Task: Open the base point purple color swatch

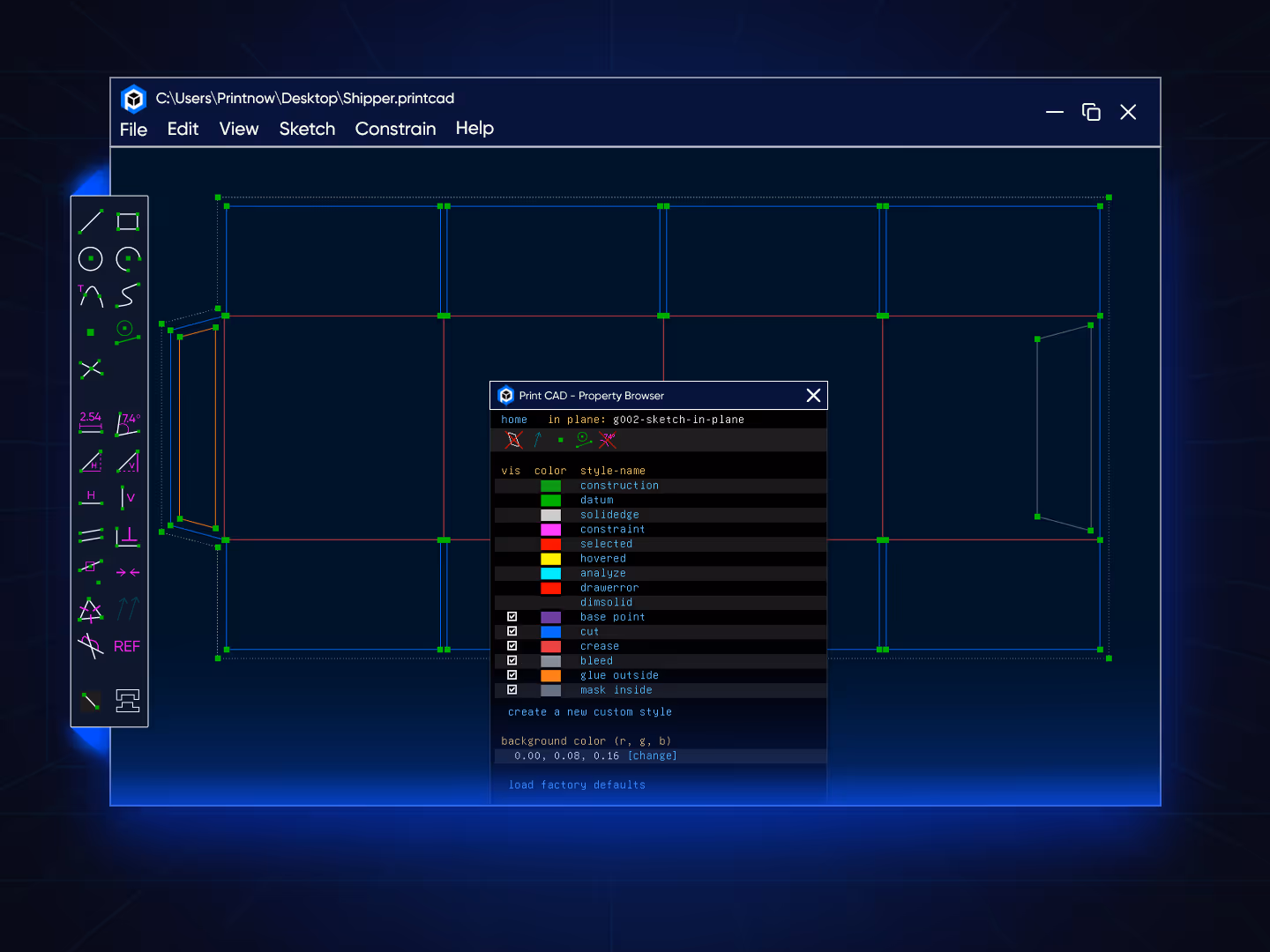Action: click(550, 616)
